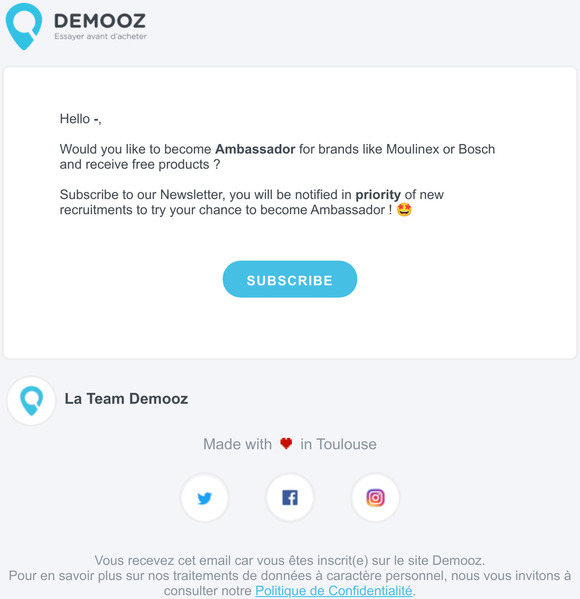The image size is (580, 599).
Task: Click the 'La Team Demooz' signature name
Action: [x=126, y=398]
